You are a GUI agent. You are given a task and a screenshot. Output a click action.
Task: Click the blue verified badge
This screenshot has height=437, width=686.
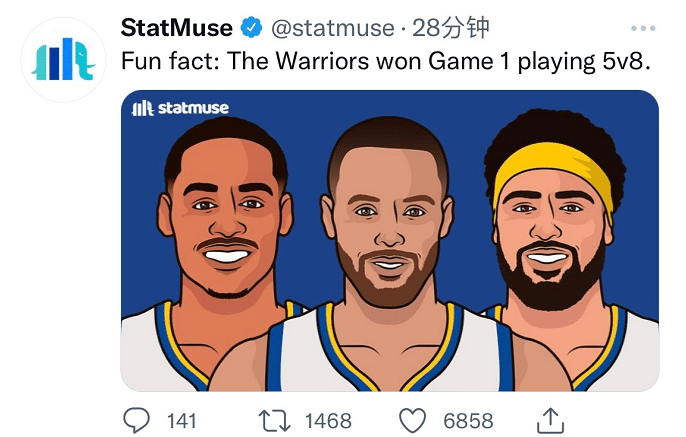pos(250,28)
